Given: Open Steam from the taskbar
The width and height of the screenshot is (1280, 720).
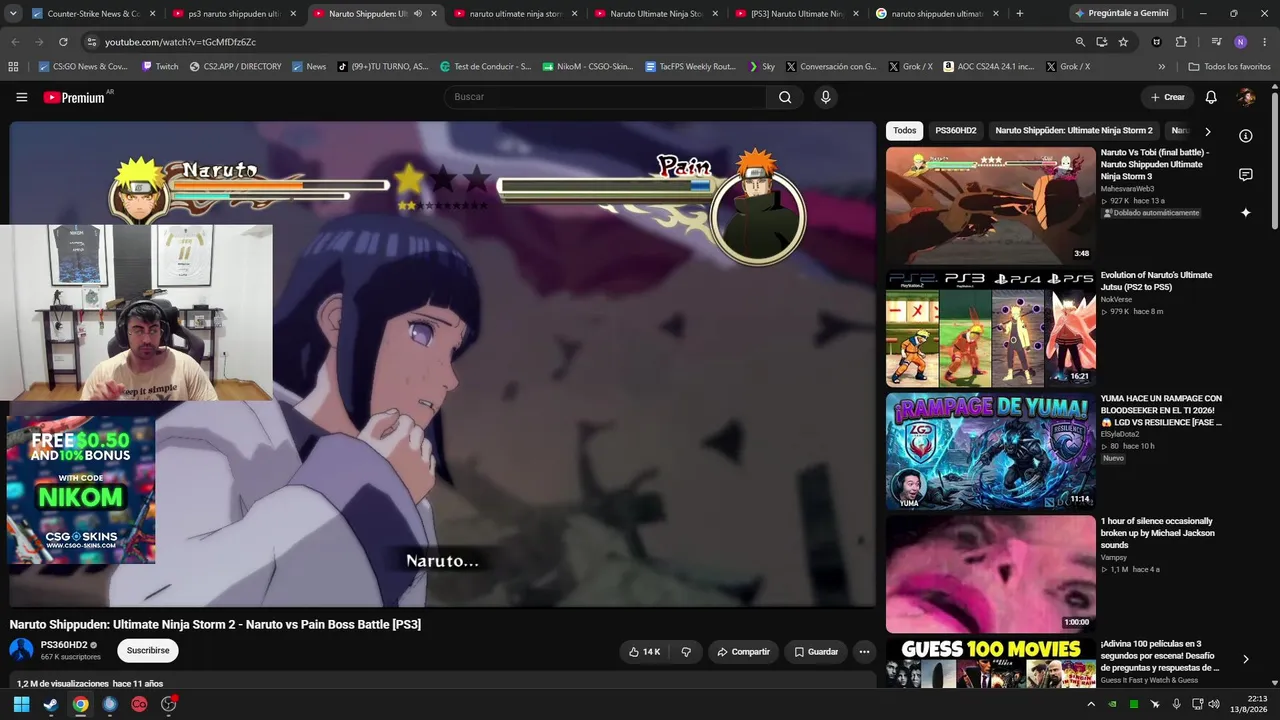Looking at the screenshot, I should [x=51, y=704].
